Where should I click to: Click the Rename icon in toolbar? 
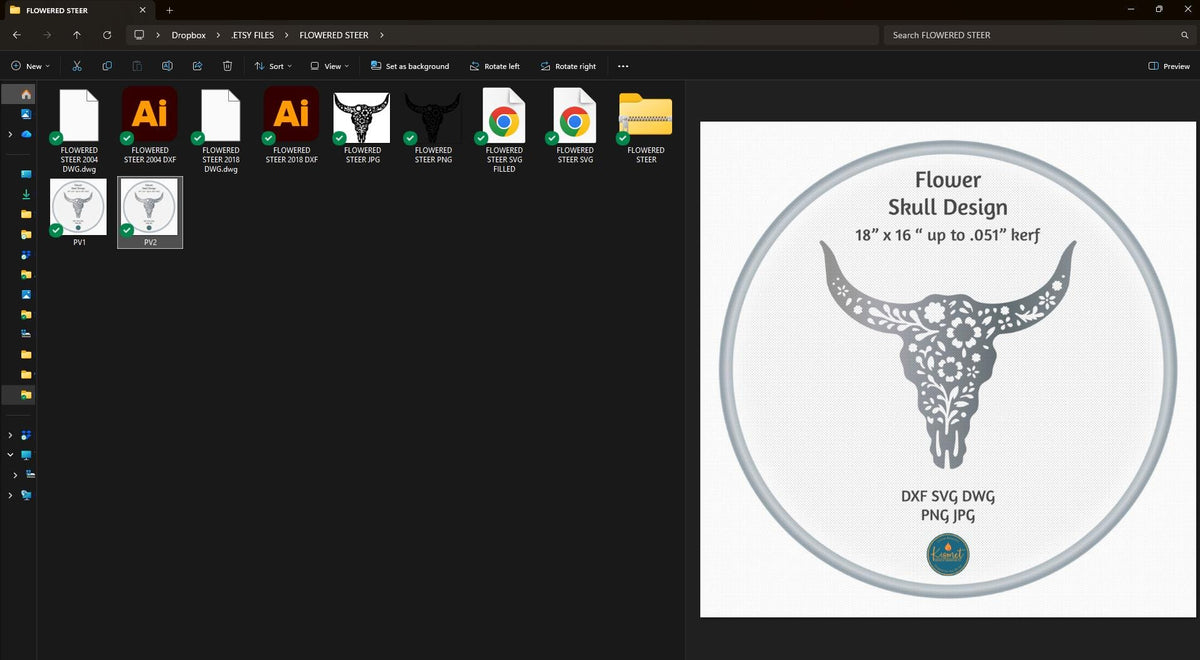click(x=167, y=66)
